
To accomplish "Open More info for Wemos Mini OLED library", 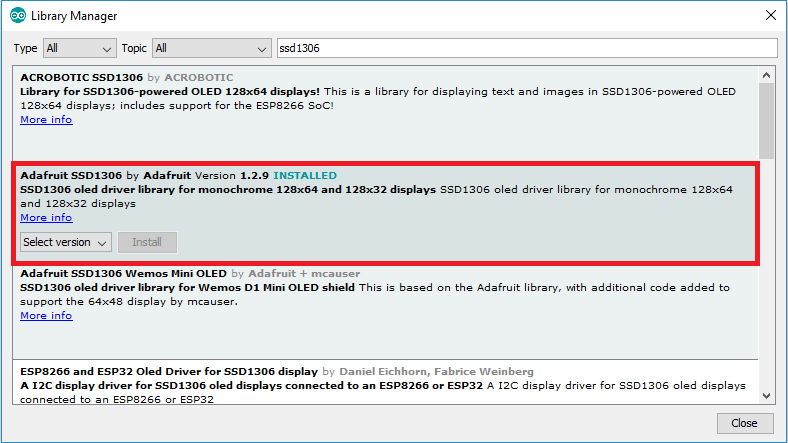I will point(46,316).
